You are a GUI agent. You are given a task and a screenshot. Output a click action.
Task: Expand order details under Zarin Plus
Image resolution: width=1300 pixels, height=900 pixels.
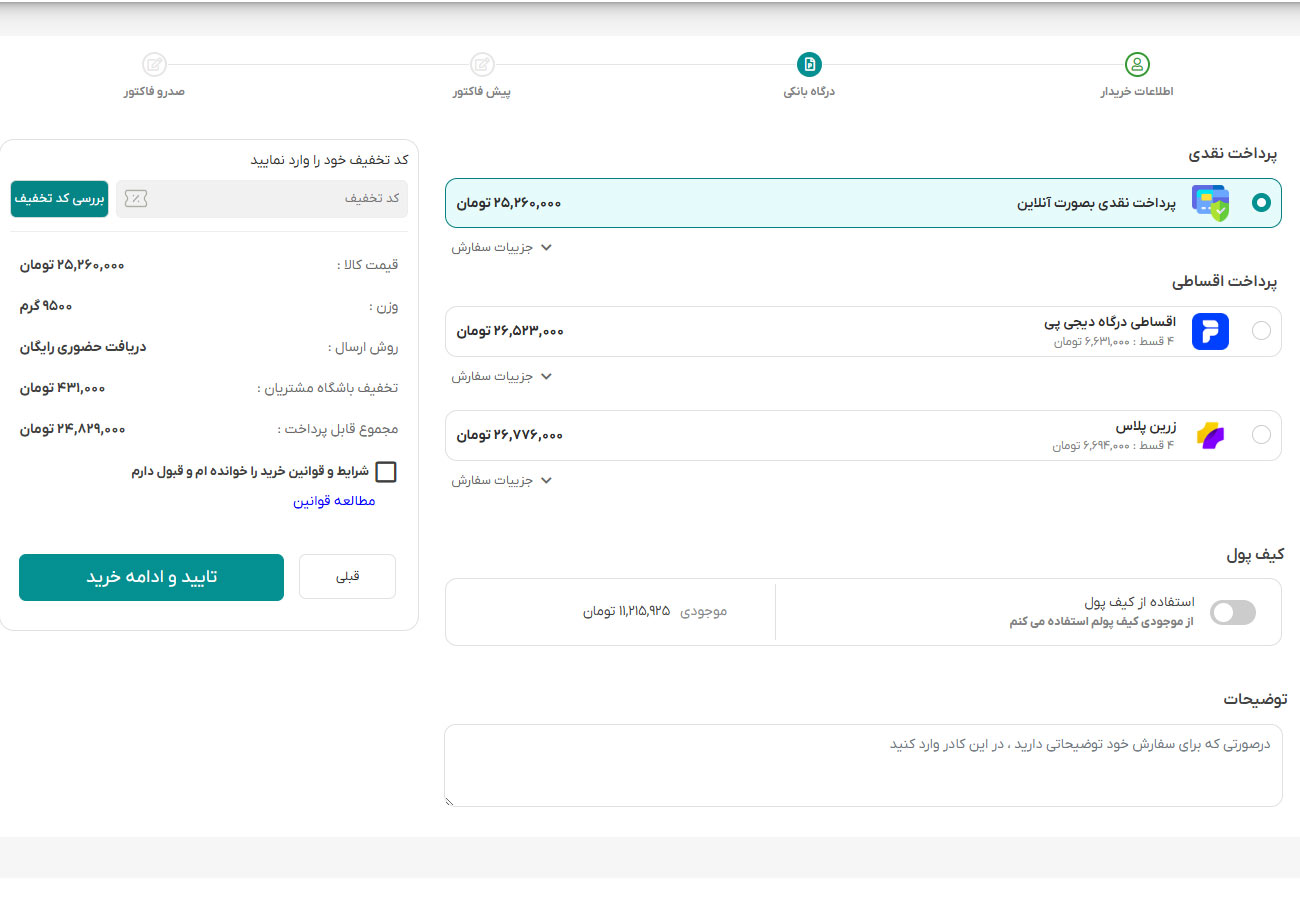pyautogui.click(x=502, y=480)
